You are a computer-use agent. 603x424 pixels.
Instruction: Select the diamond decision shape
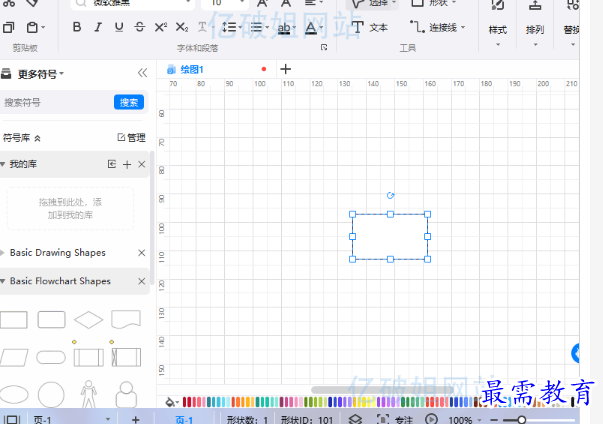pos(88,320)
